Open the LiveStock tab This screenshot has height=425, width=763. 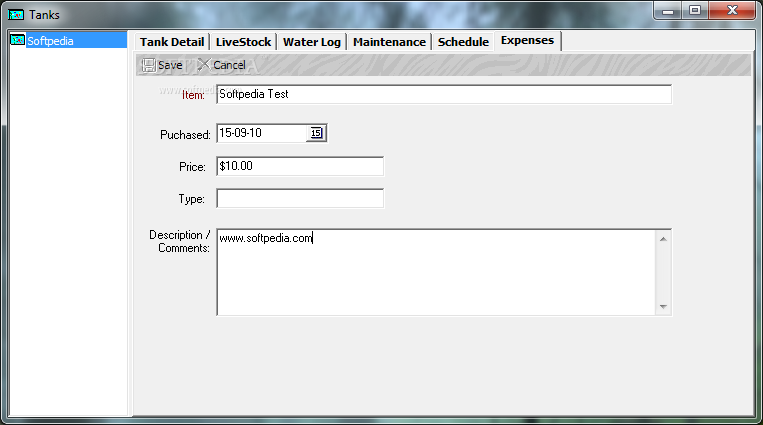[x=243, y=42]
